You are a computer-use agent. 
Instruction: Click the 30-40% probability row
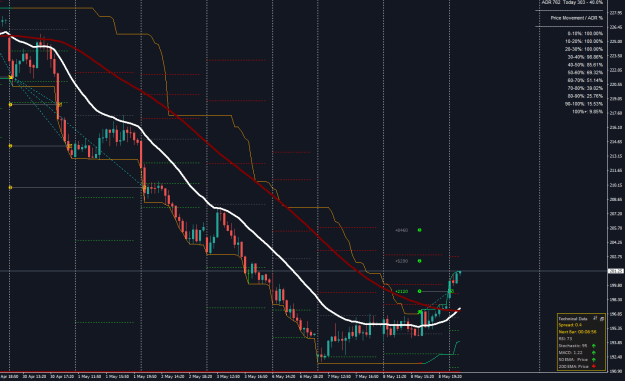pos(585,57)
